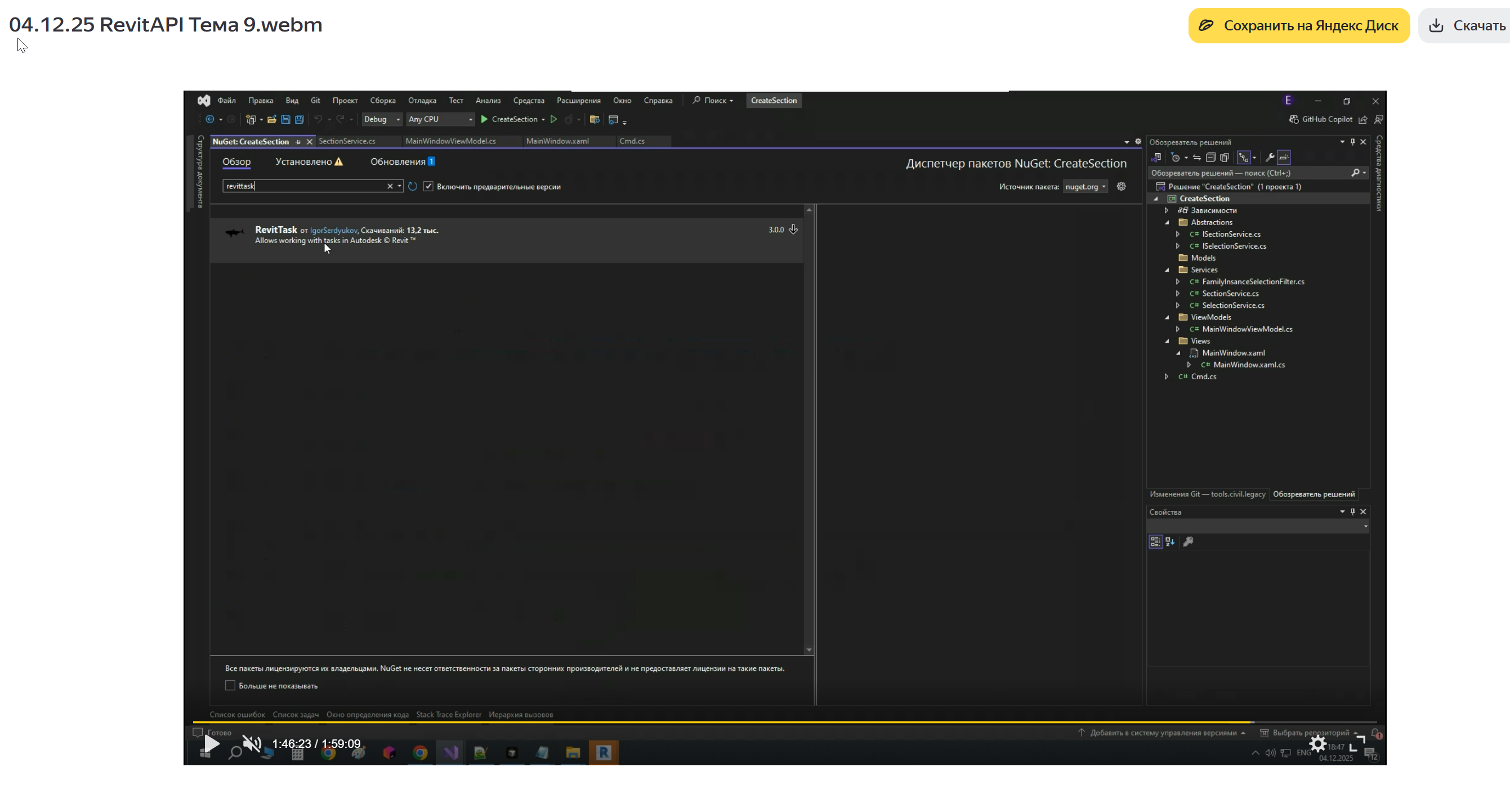The height and width of the screenshot is (812, 1510).
Task: Enter fullscreen with the fullscreen icon
Action: 1357,743
